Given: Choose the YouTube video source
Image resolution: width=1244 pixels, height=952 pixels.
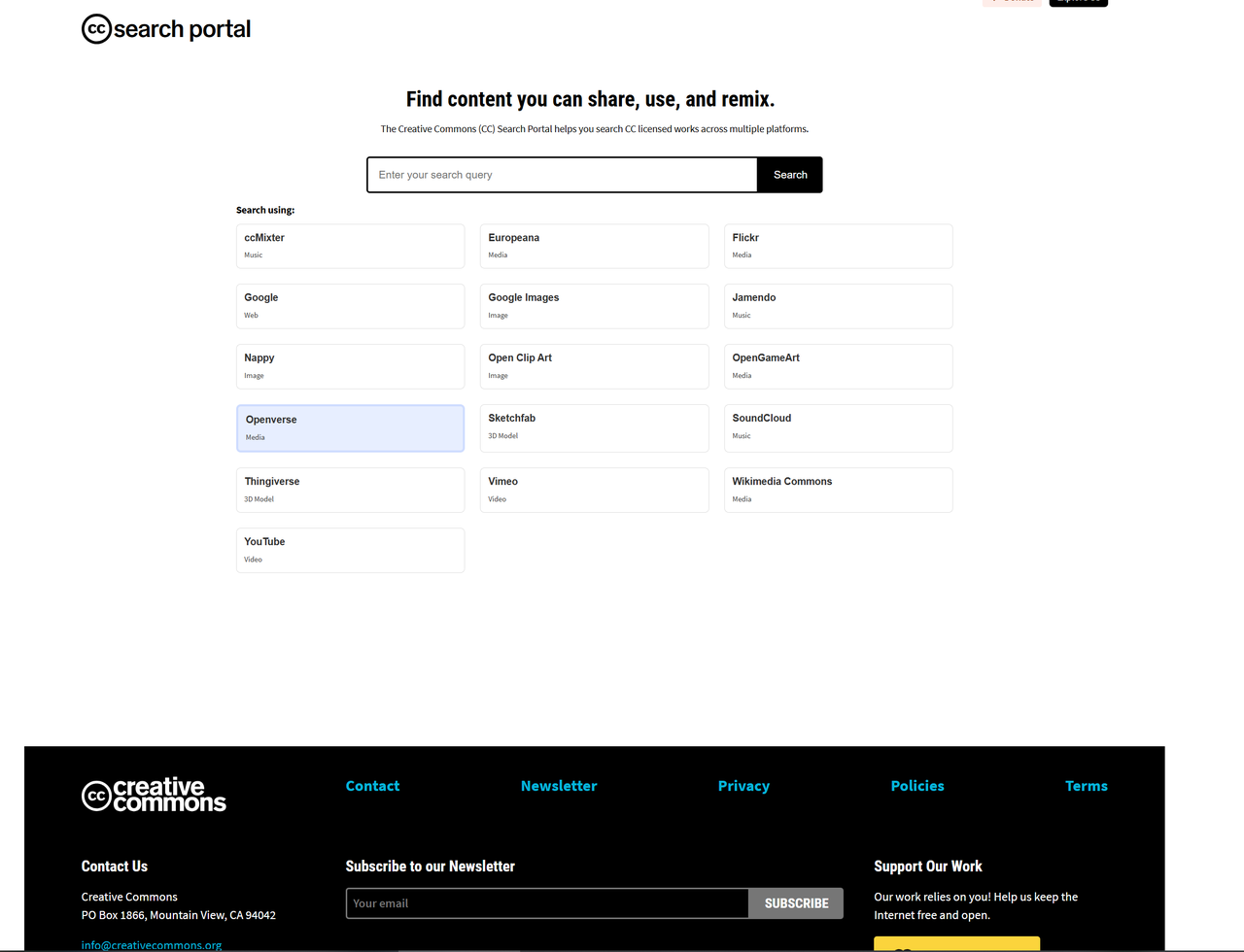Looking at the screenshot, I should click(x=351, y=550).
